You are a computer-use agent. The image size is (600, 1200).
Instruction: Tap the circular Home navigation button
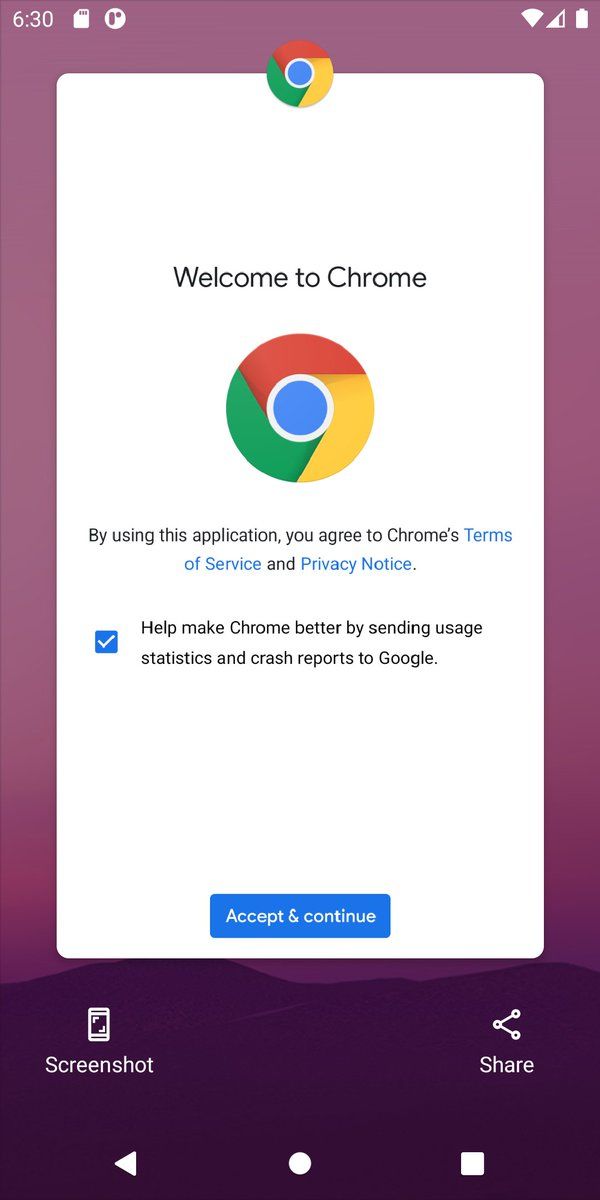click(300, 1163)
